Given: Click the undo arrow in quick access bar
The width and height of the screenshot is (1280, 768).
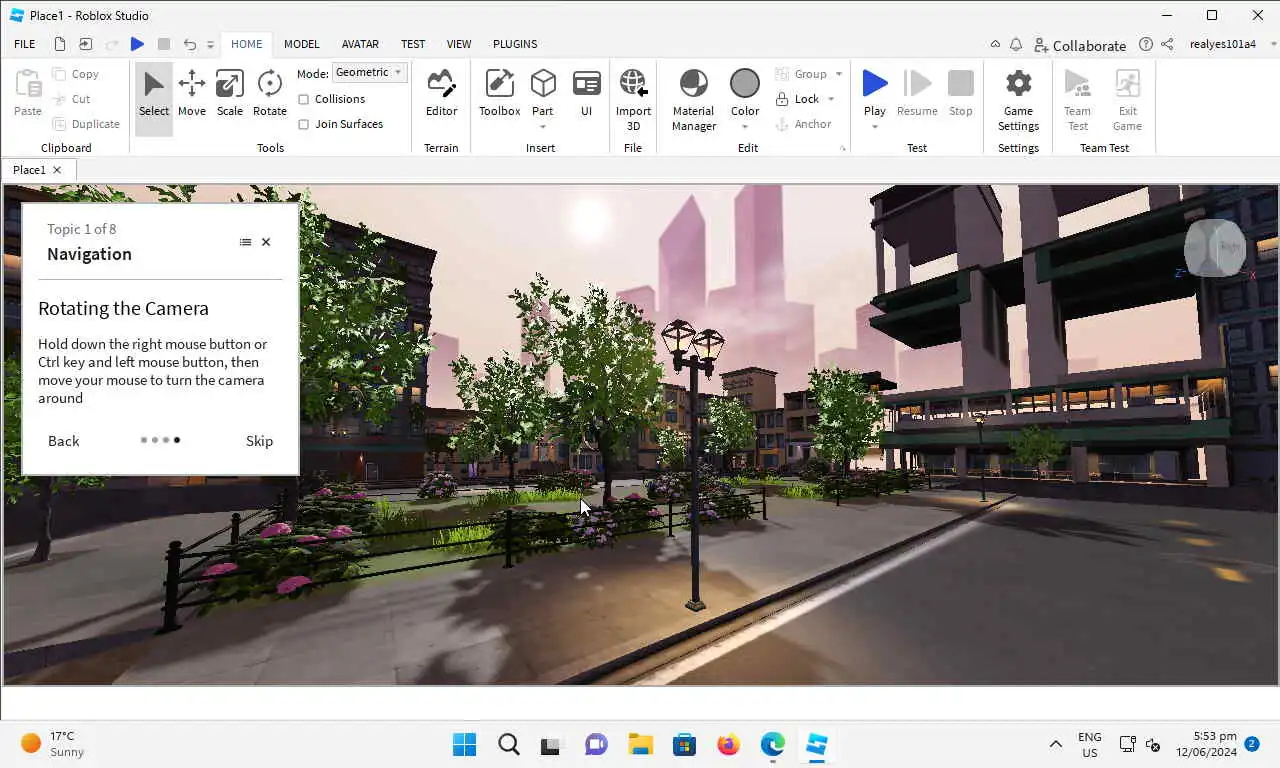Looking at the screenshot, I should click(190, 44).
